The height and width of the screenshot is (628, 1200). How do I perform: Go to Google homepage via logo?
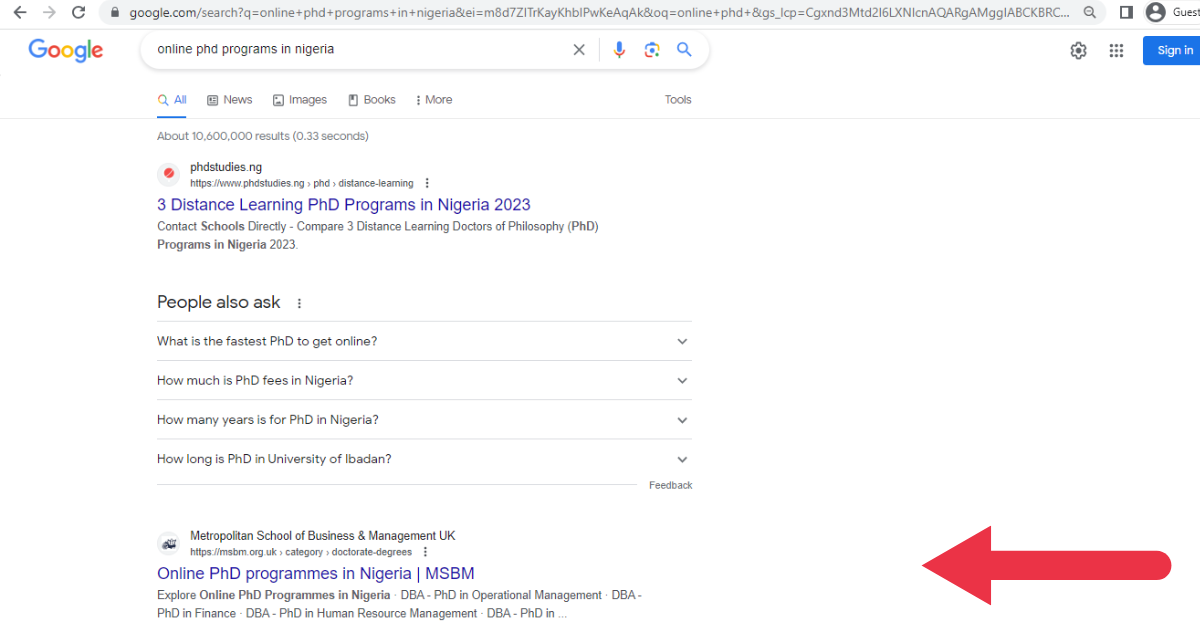point(66,50)
